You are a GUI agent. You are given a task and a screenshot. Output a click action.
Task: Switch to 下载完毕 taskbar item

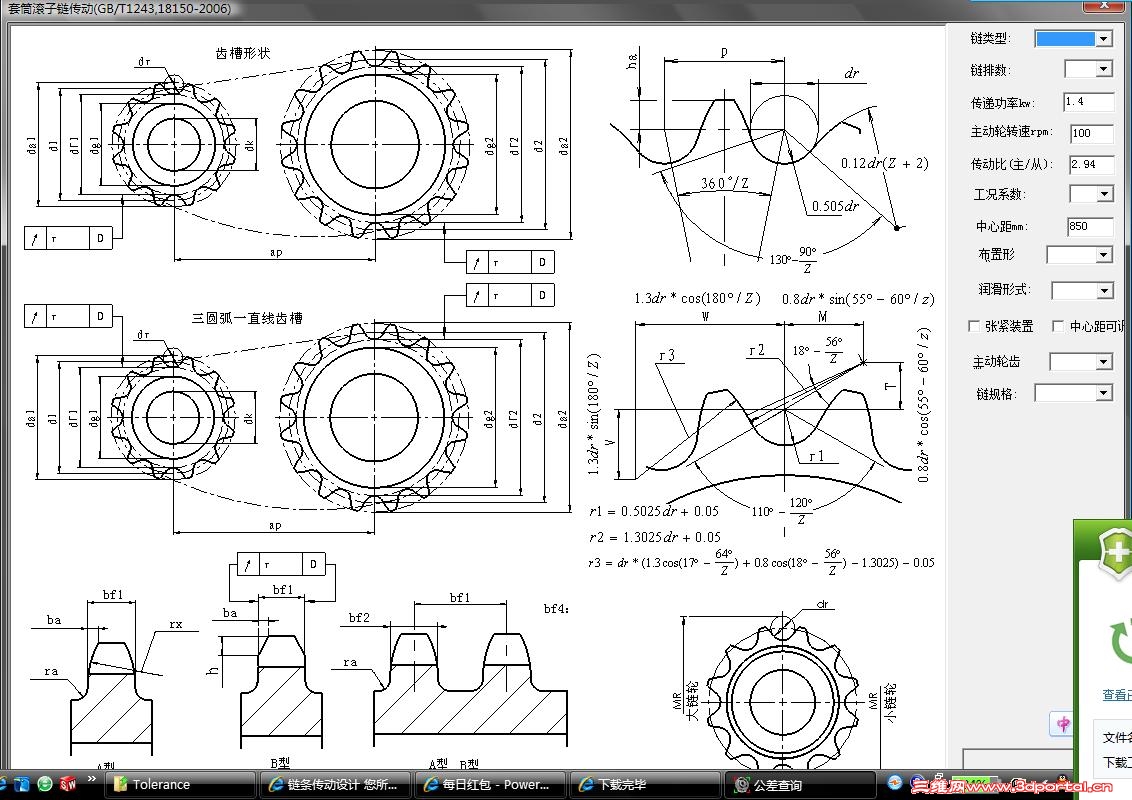tap(645, 785)
